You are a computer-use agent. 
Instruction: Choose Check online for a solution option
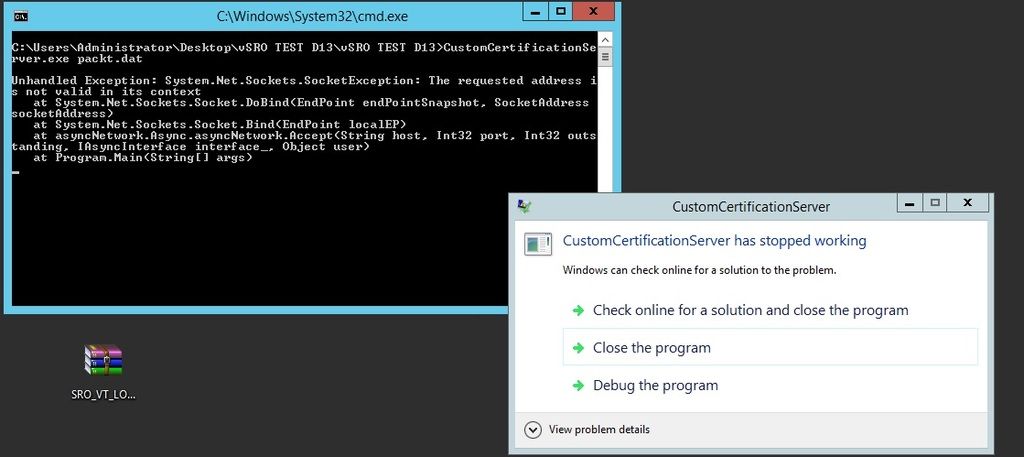pyautogui.click(x=750, y=310)
